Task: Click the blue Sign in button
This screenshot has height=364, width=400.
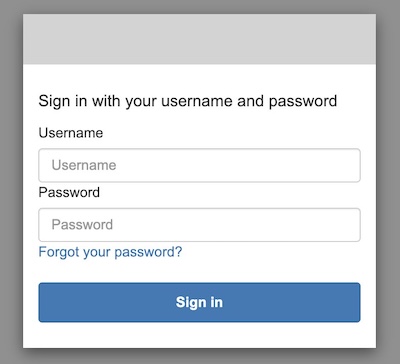Action: 199,302
